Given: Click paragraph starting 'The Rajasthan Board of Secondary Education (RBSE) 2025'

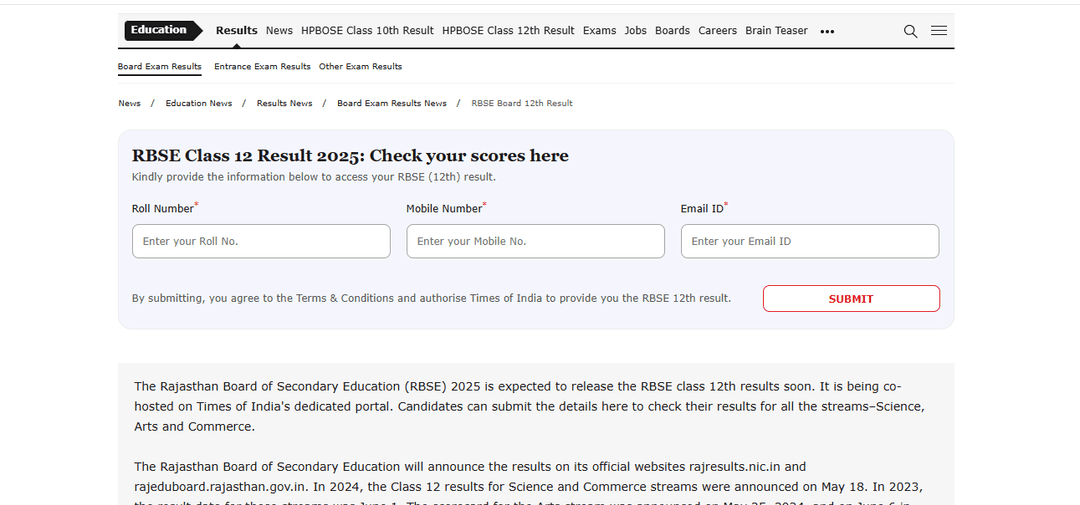Looking at the screenshot, I should [530, 406].
